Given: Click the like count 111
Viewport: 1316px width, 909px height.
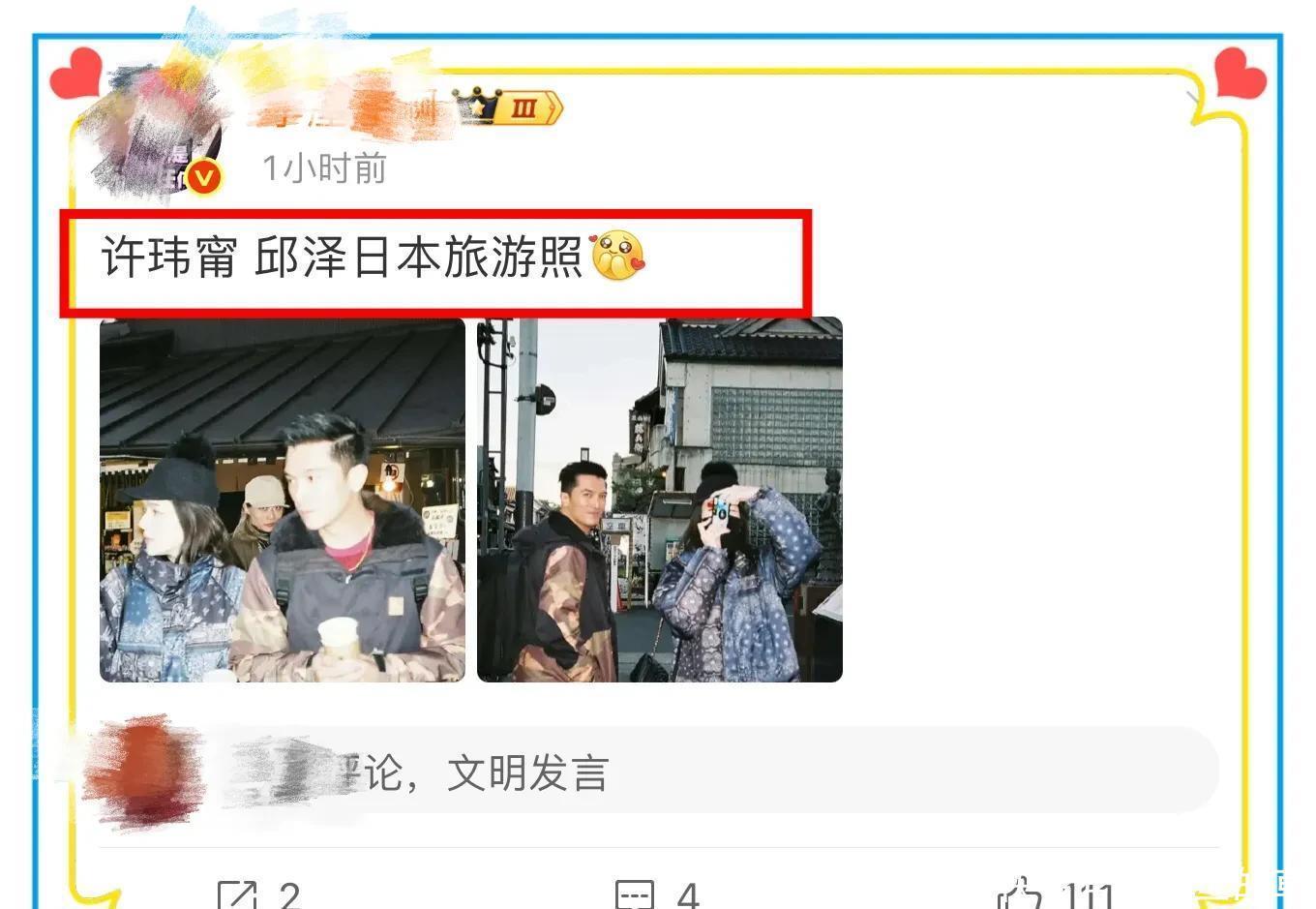Looking at the screenshot, I should tap(1089, 895).
